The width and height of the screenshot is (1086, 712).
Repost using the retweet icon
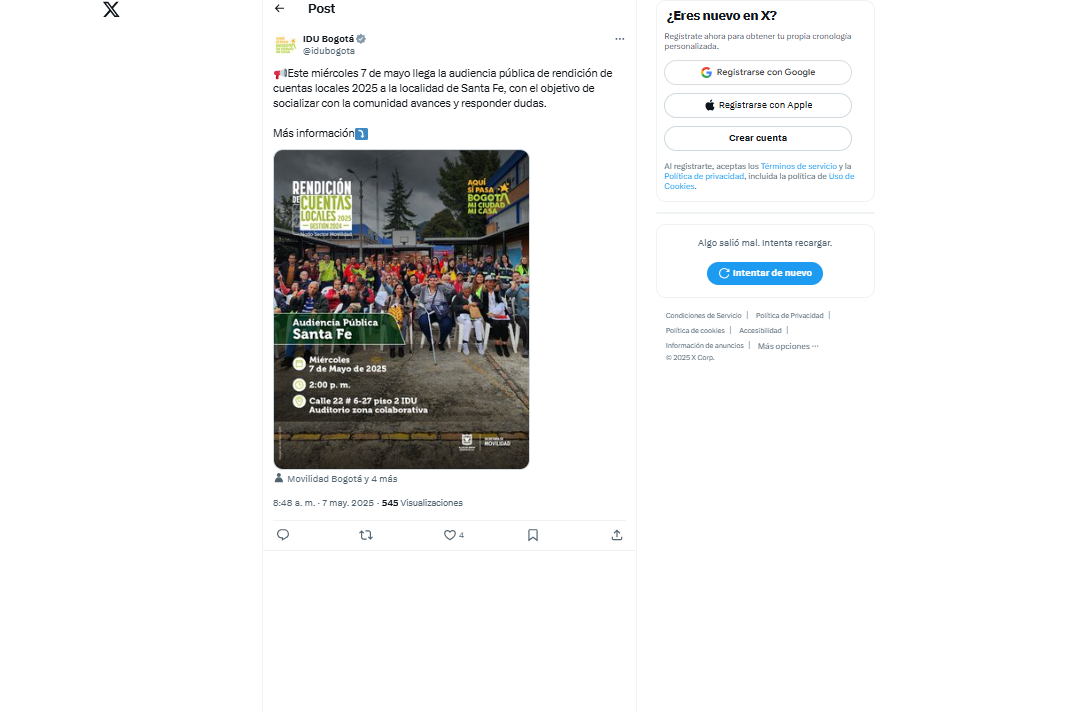(x=366, y=535)
